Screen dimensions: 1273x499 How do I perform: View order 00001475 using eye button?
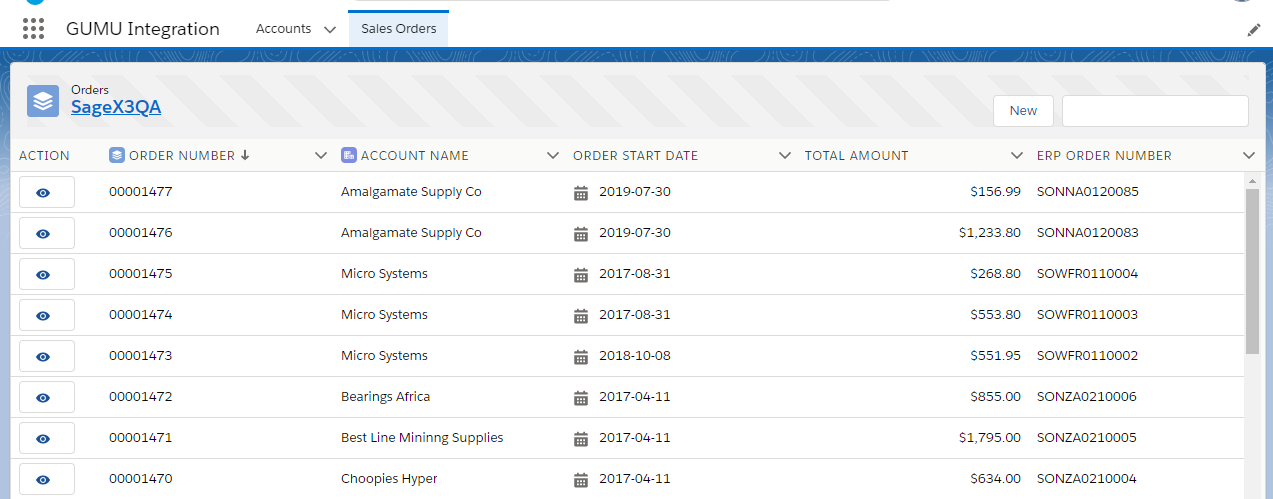click(46, 274)
